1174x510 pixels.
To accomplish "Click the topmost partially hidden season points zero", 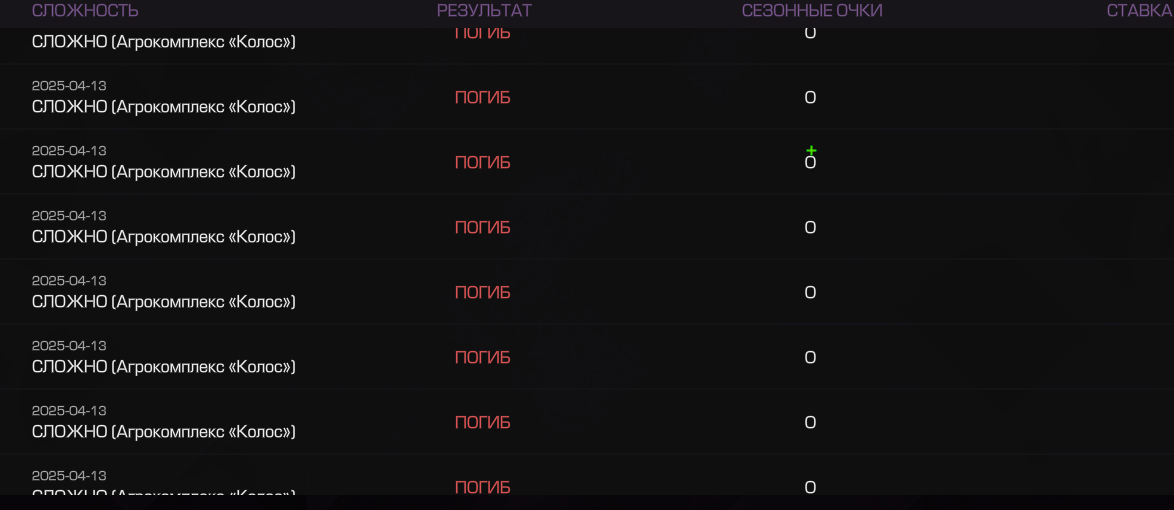I will [810, 34].
